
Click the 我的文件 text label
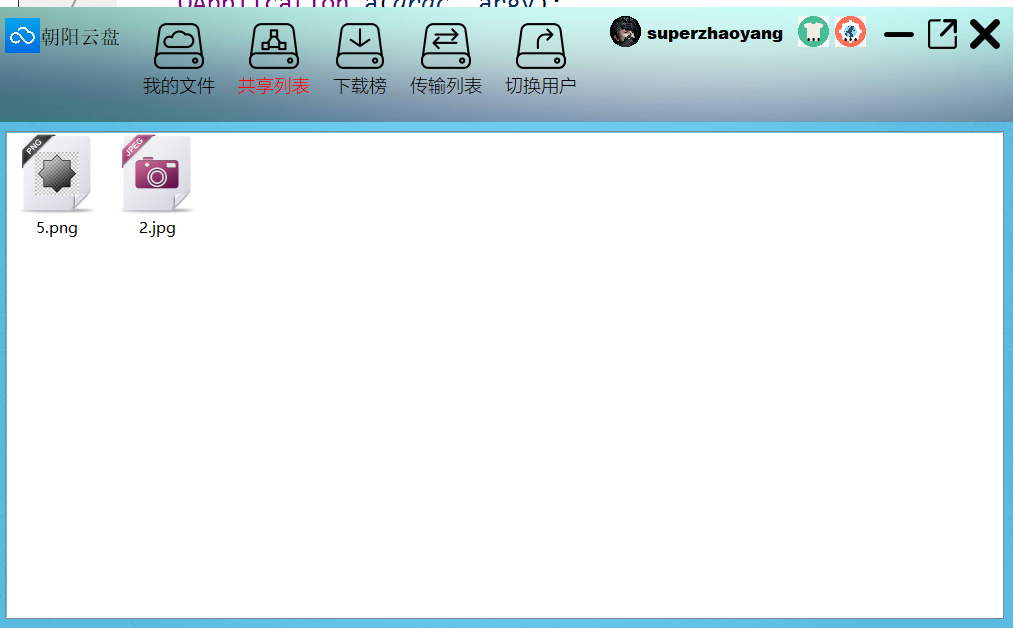pyautogui.click(x=178, y=86)
